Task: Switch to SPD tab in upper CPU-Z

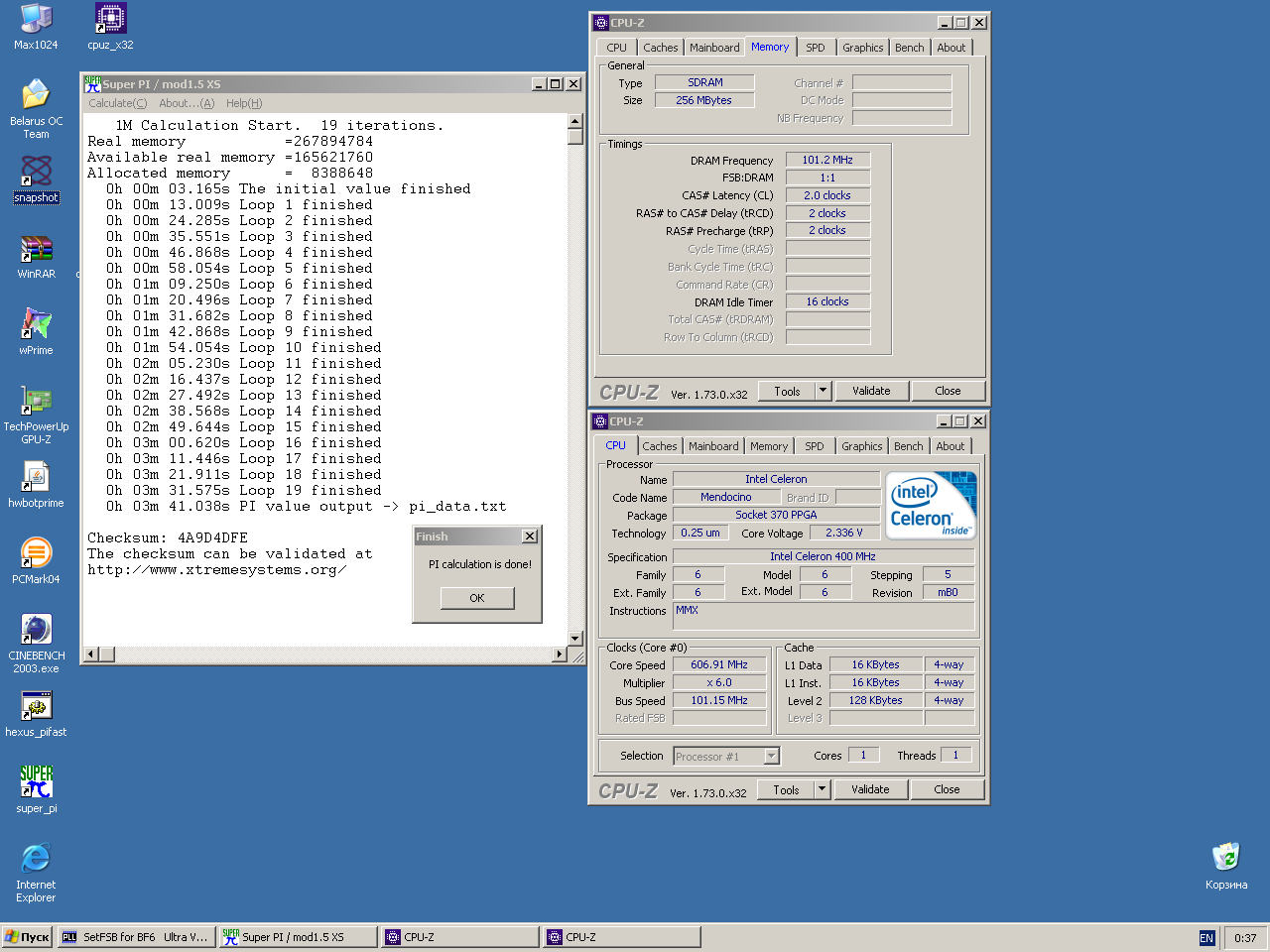Action: [x=815, y=48]
